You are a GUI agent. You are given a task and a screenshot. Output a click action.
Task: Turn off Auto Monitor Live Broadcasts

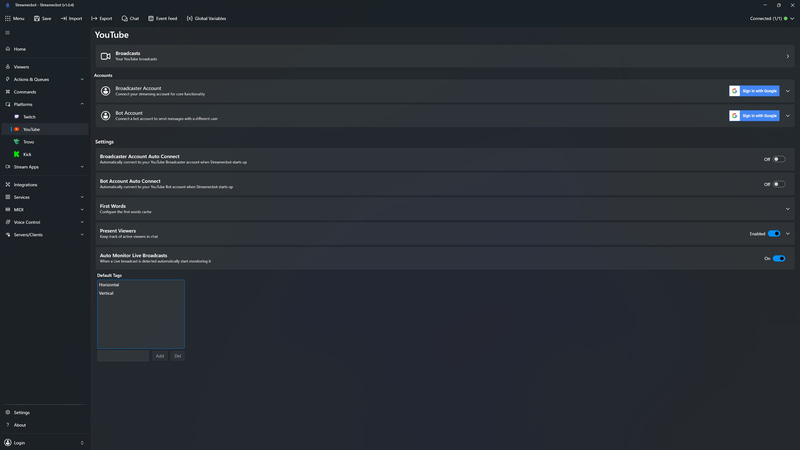[779, 259]
